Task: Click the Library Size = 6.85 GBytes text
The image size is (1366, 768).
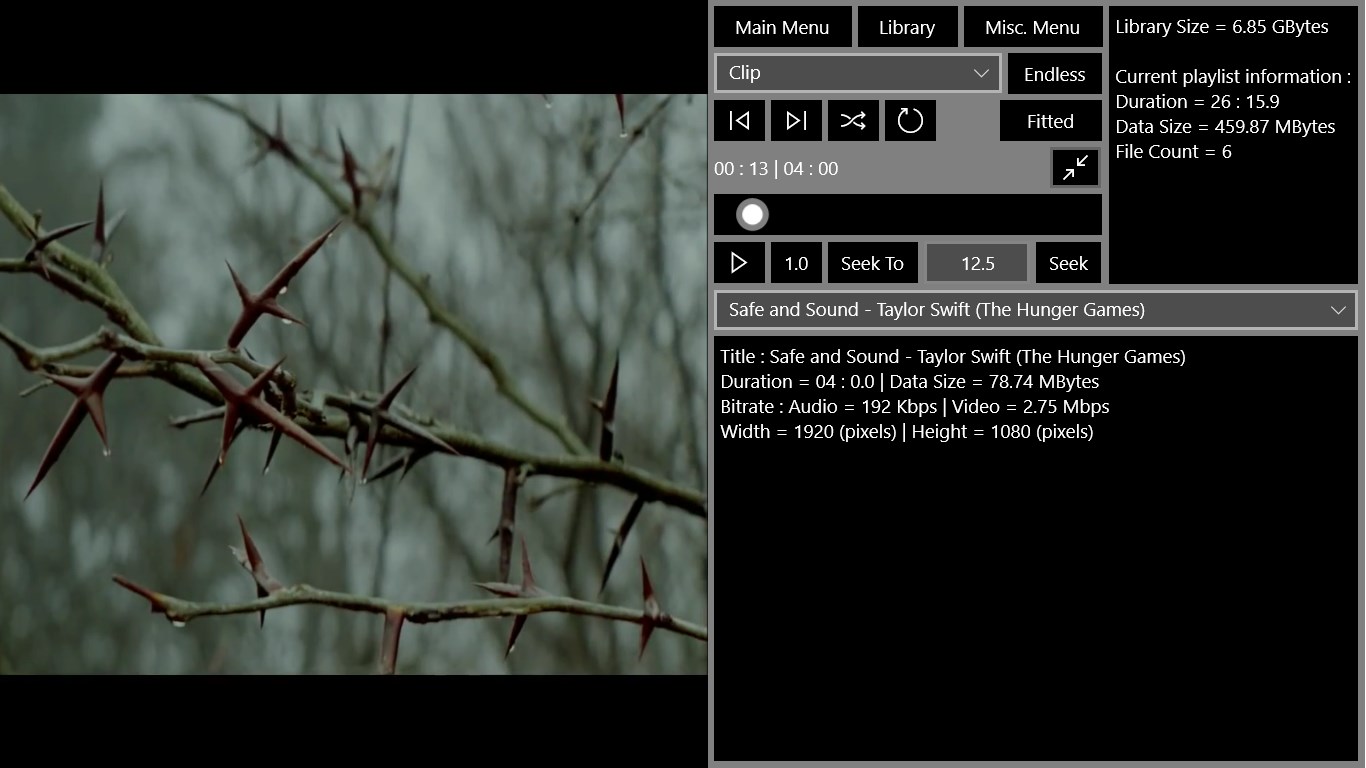Action: (x=1222, y=27)
